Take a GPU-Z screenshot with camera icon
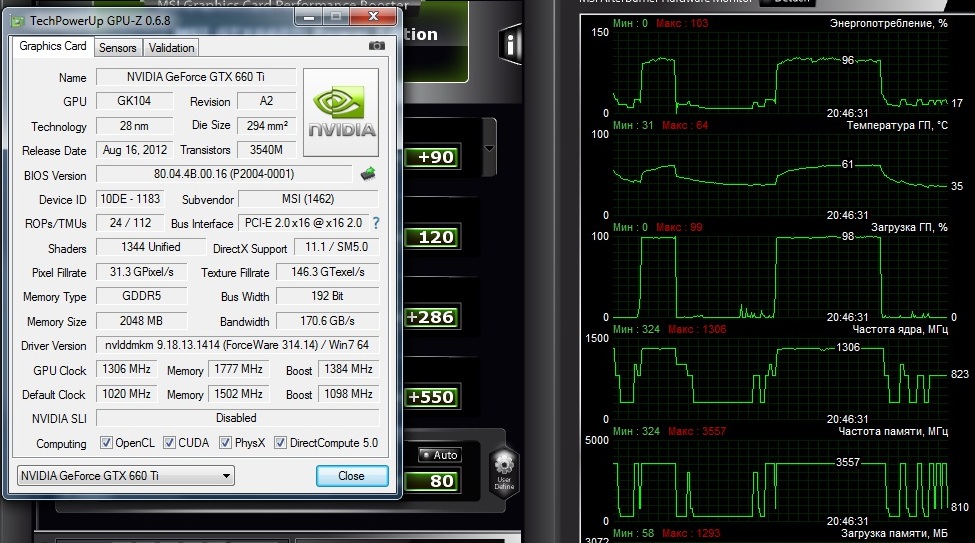 click(377, 46)
